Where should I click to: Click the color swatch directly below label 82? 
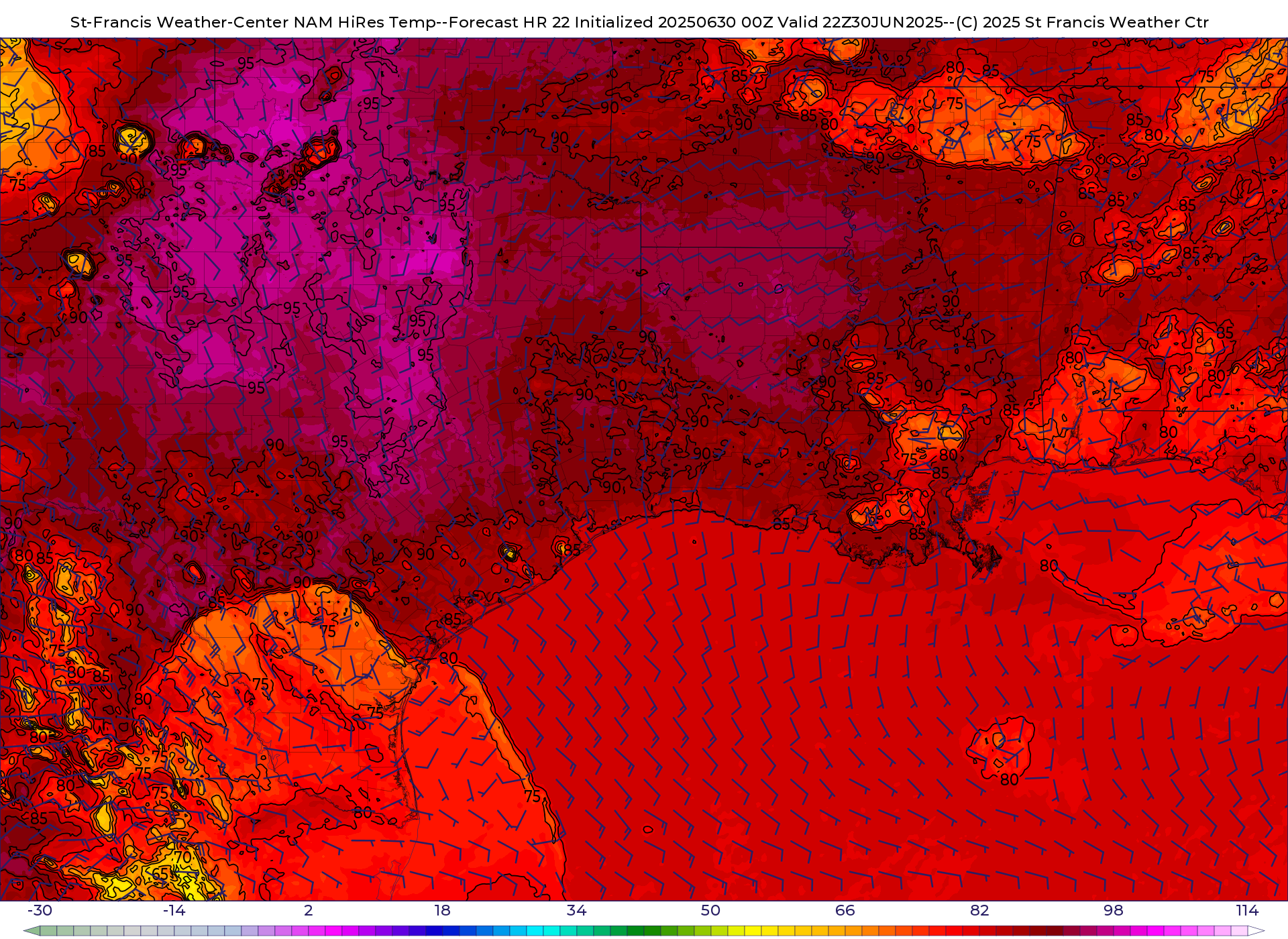coord(987,931)
